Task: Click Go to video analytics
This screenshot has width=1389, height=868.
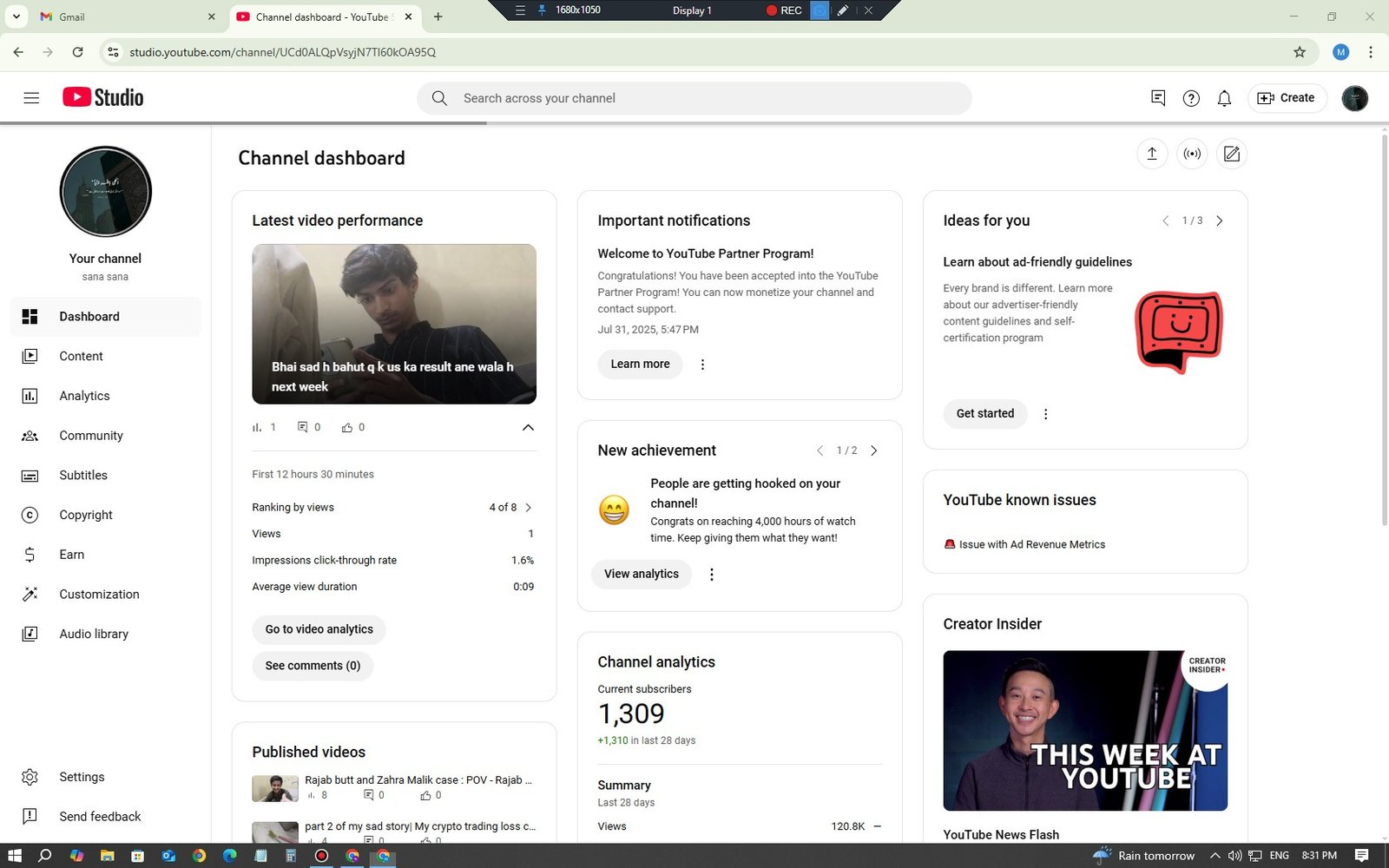Action: tap(319, 629)
